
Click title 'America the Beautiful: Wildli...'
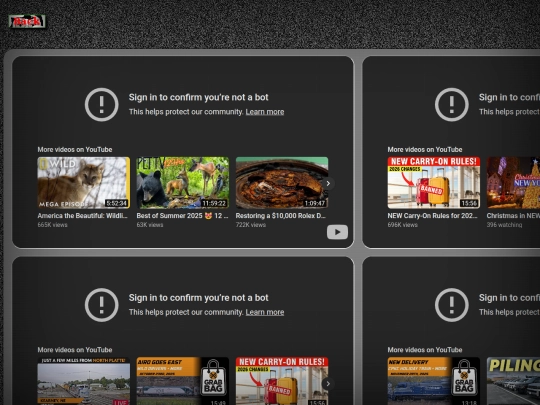82,216
